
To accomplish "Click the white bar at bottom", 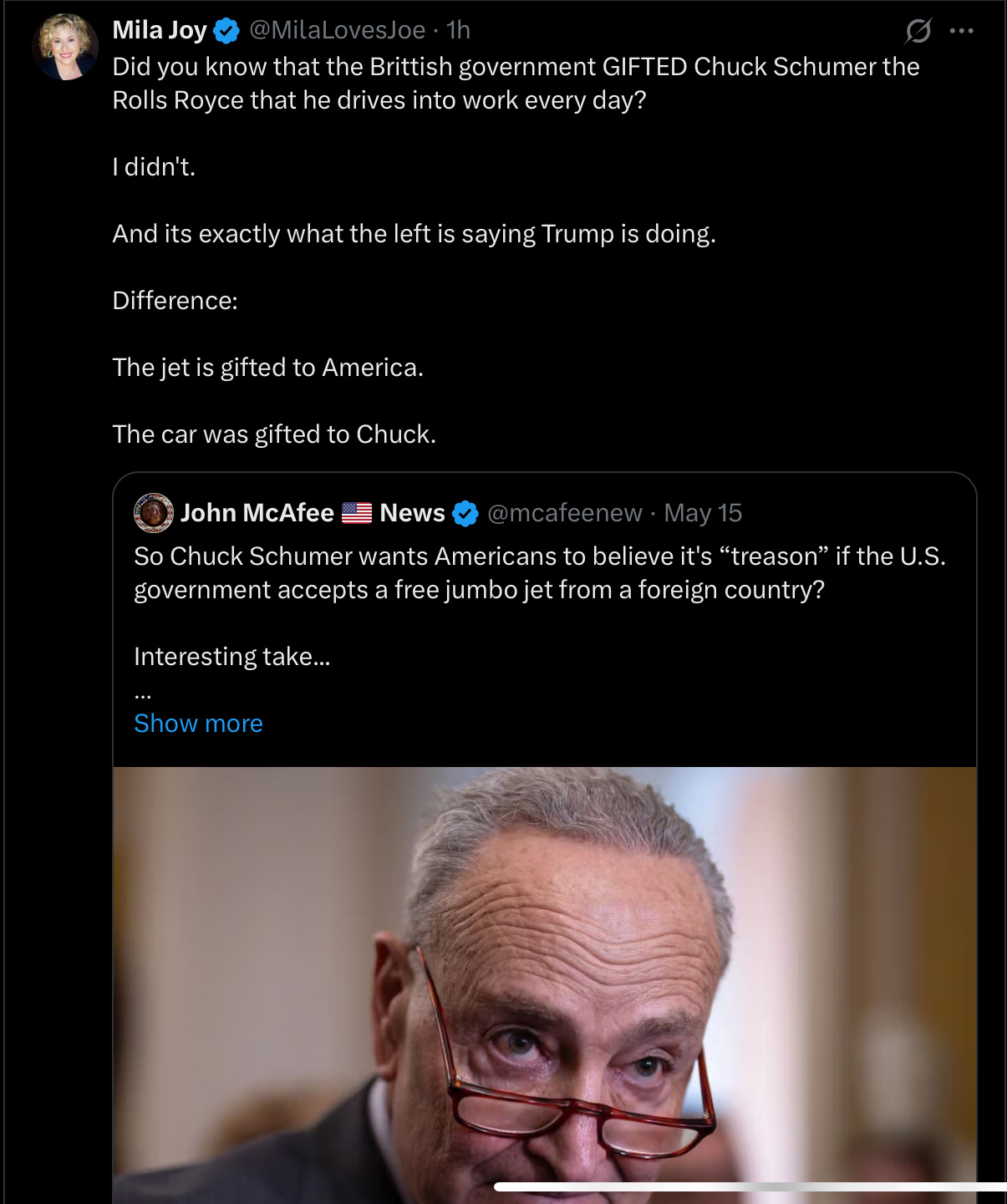I will click(750, 1186).
